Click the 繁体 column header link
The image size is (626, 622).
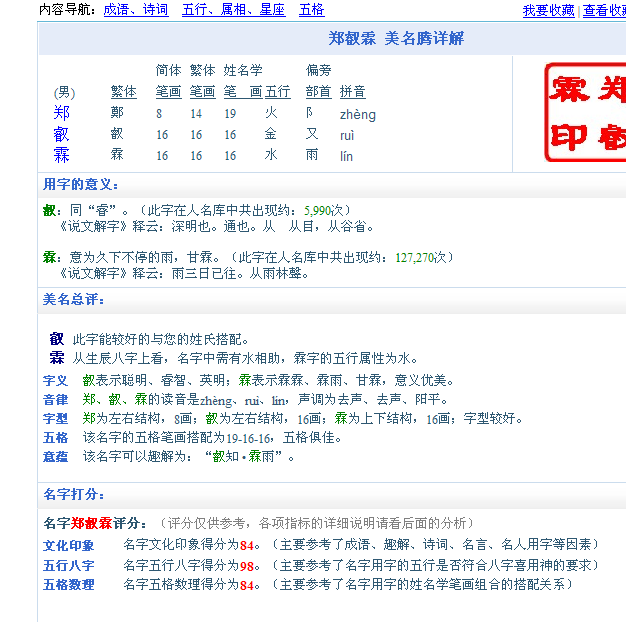124,92
